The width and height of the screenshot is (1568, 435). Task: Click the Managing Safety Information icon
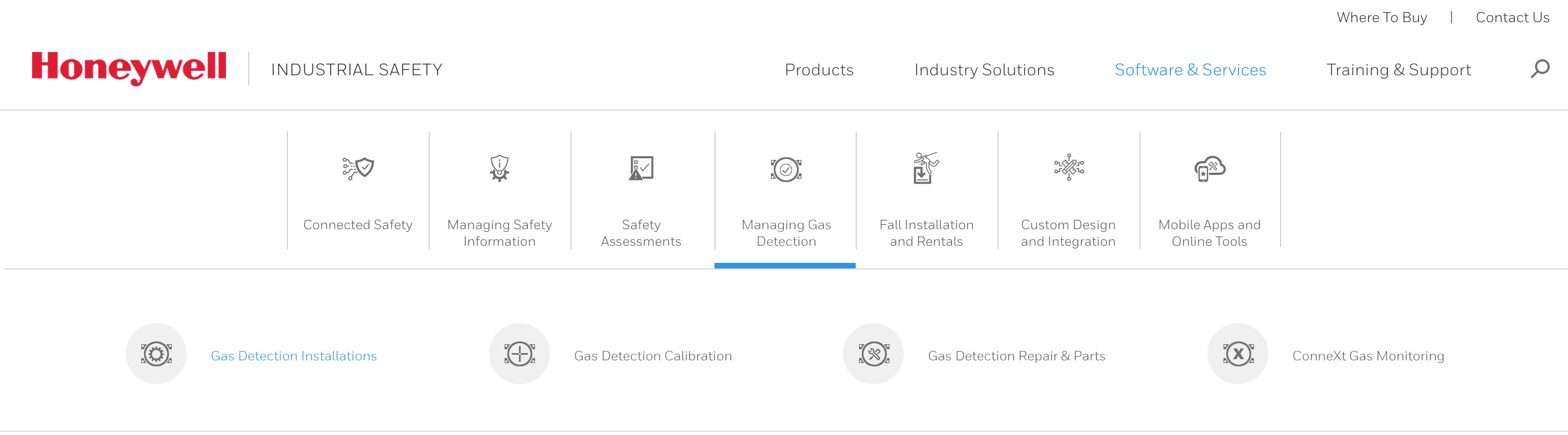[499, 168]
